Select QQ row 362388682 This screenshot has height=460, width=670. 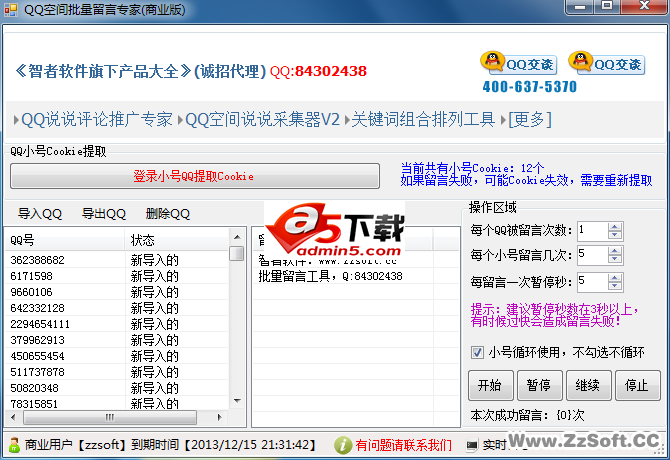pos(117,260)
